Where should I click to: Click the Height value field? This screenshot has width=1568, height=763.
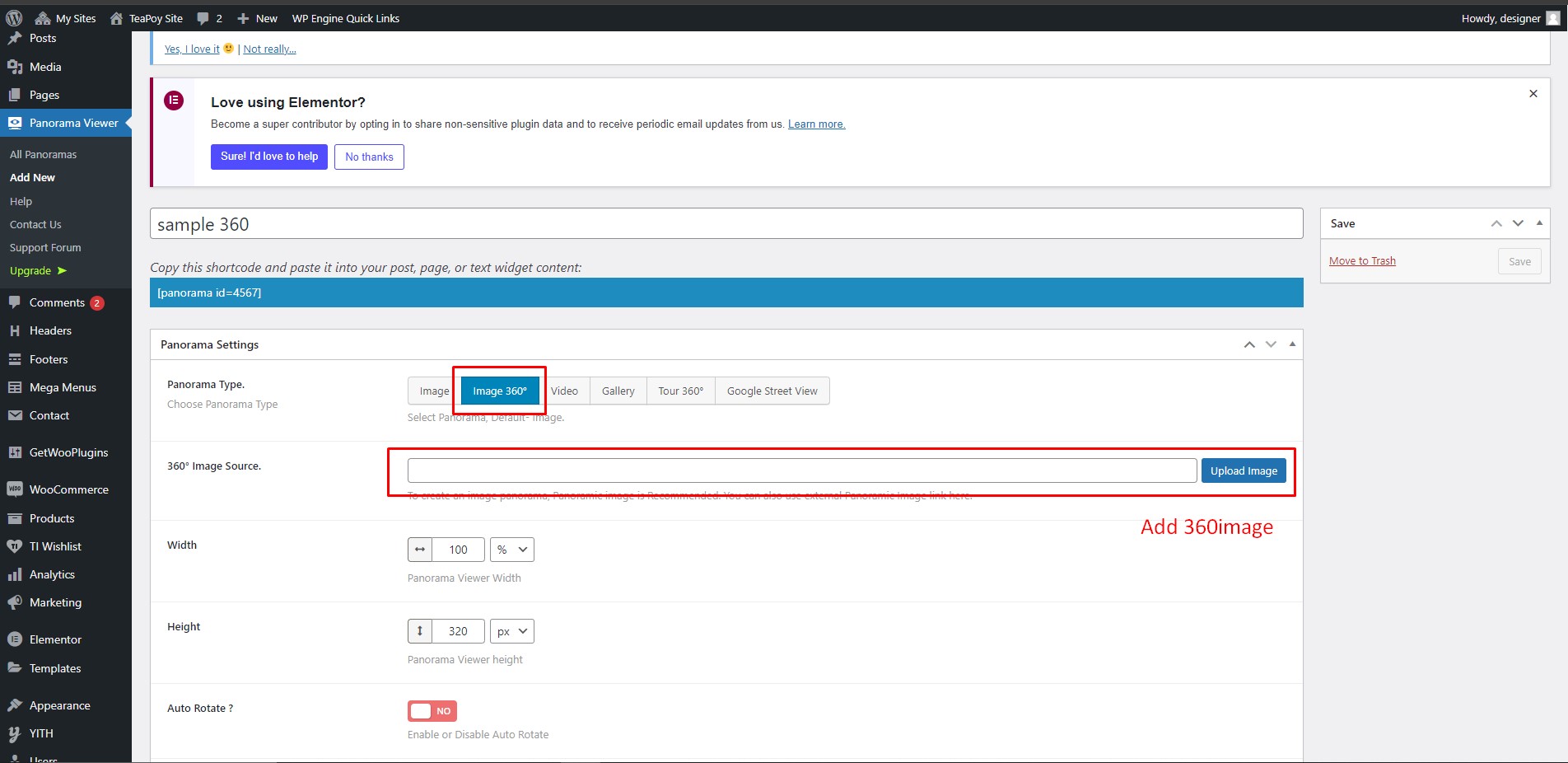click(x=458, y=631)
